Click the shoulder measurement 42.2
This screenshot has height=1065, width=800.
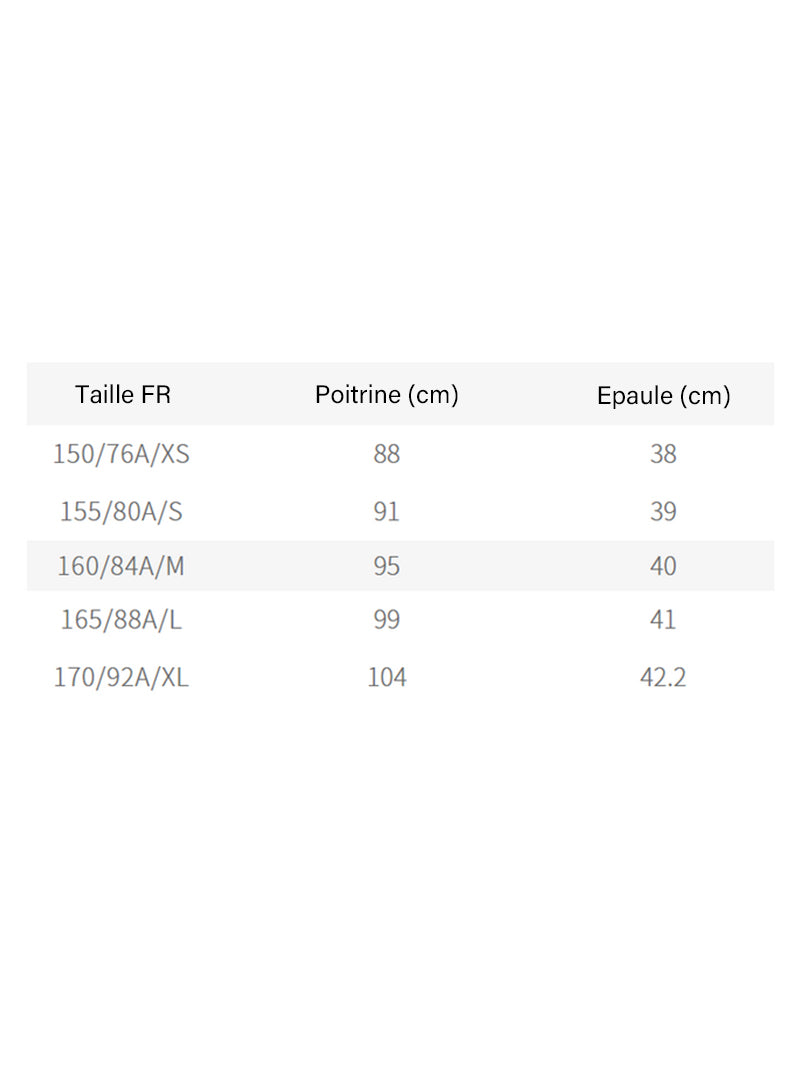[x=663, y=678]
